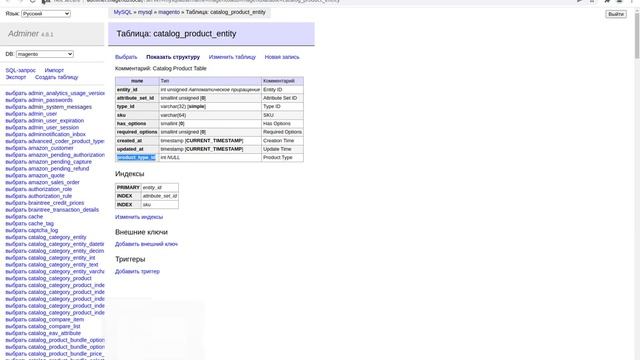Open the Новая запись tab
Image resolution: width=640 pixels, height=360 pixels.
coord(282,57)
